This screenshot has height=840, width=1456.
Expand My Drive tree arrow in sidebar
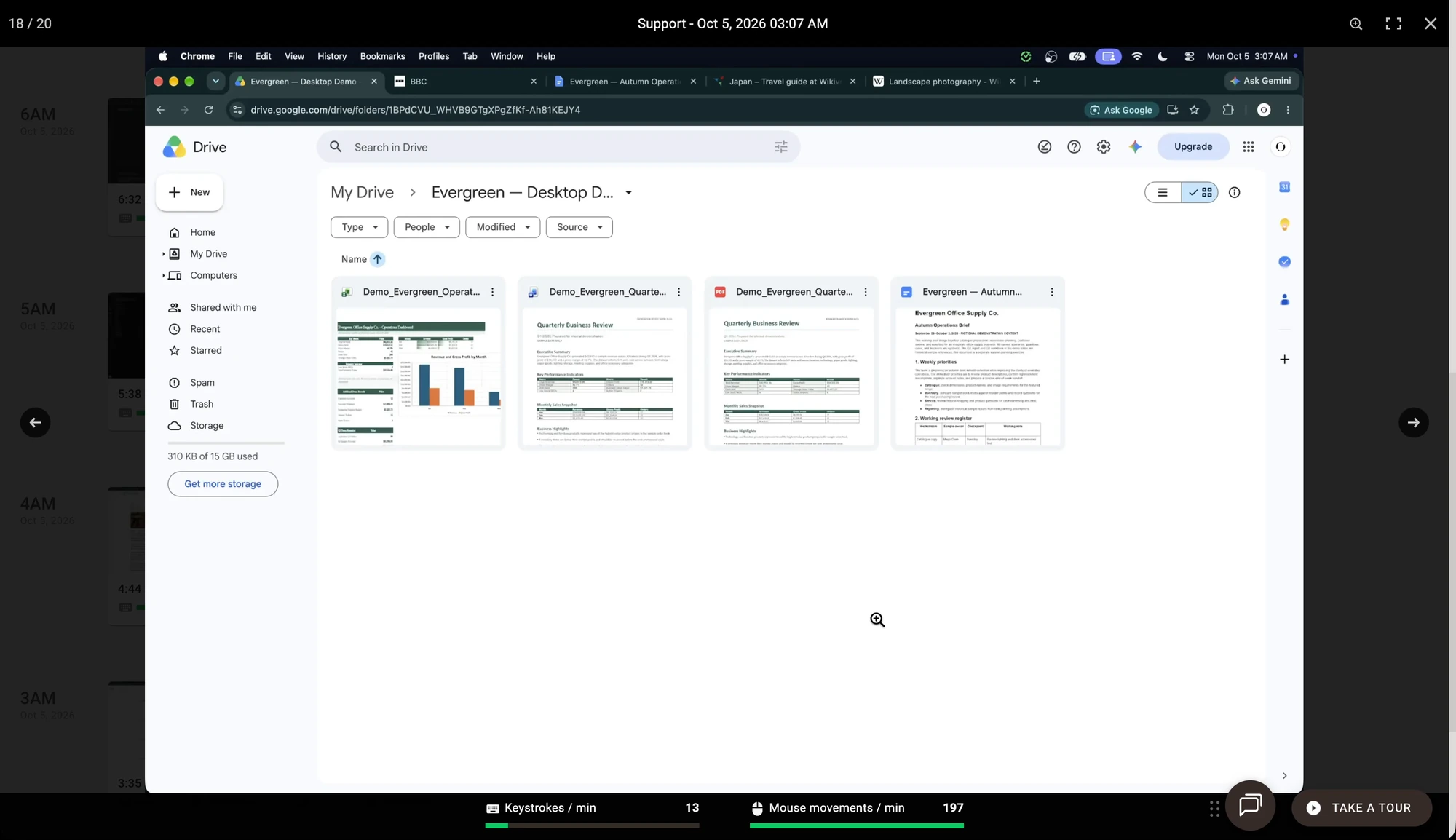tap(163, 254)
